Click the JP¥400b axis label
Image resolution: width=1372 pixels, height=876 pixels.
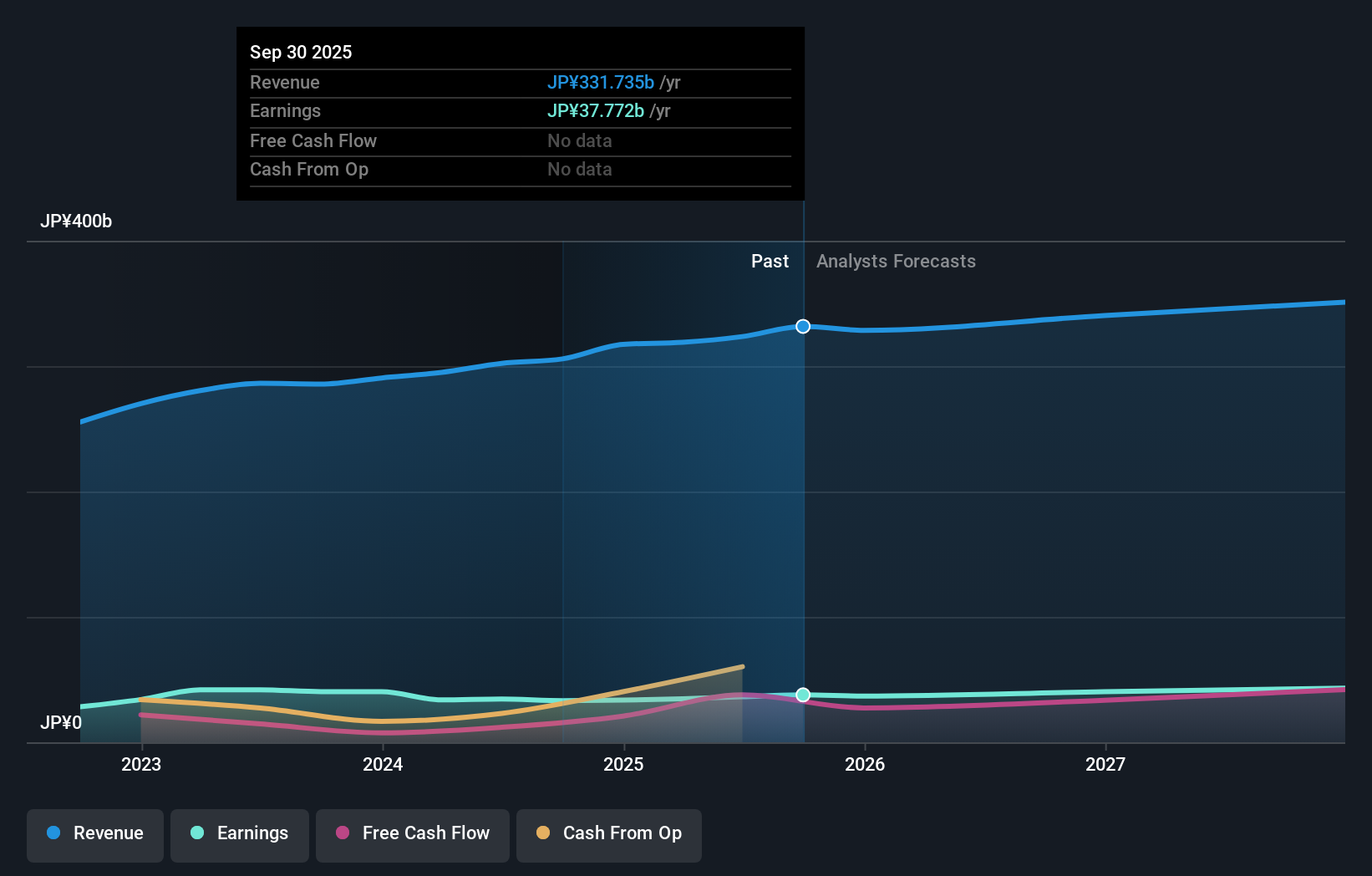[76, 222]
